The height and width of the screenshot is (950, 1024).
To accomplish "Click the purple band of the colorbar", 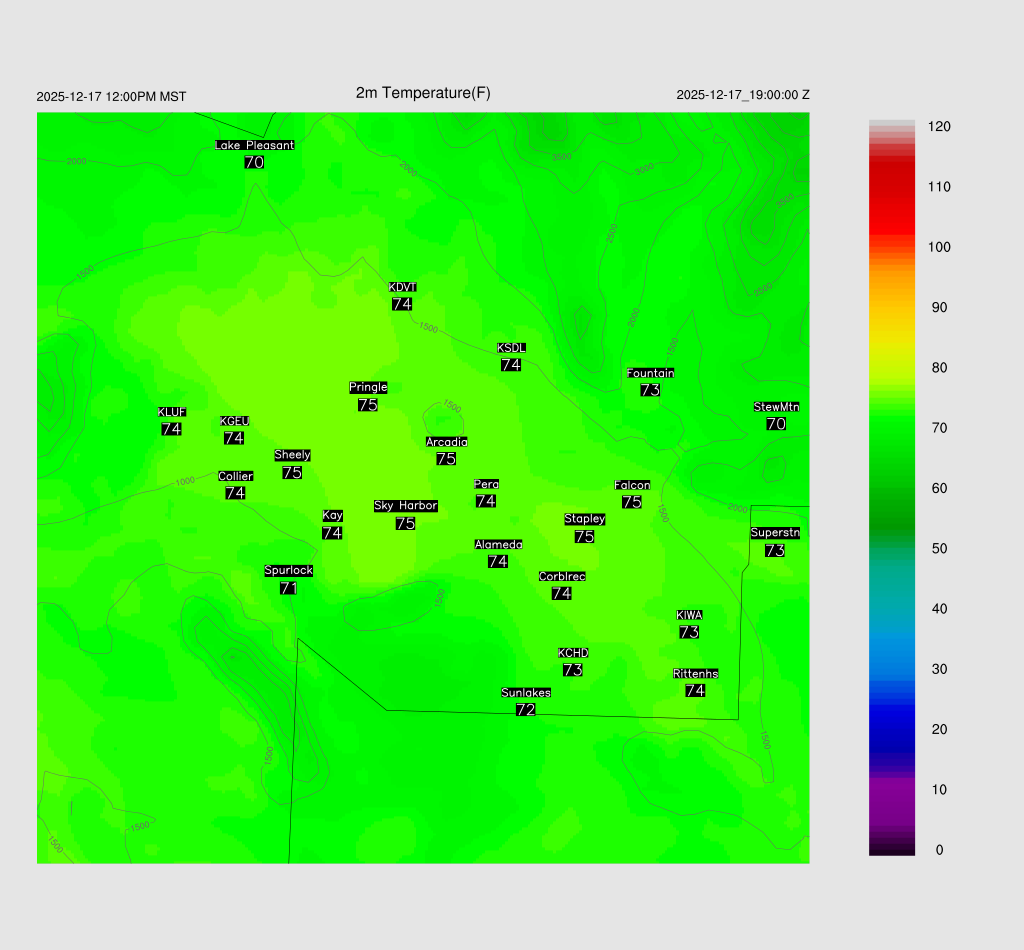I will (892, 800).
